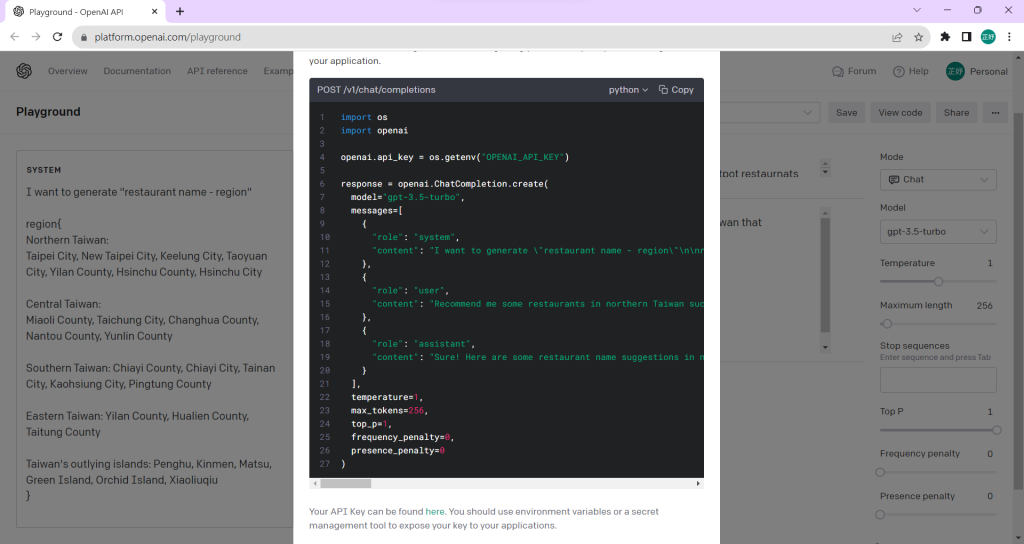Click the message scrollbar down arrow
The height and width of the screenshot is (544, 1024).
pos(825,347)
